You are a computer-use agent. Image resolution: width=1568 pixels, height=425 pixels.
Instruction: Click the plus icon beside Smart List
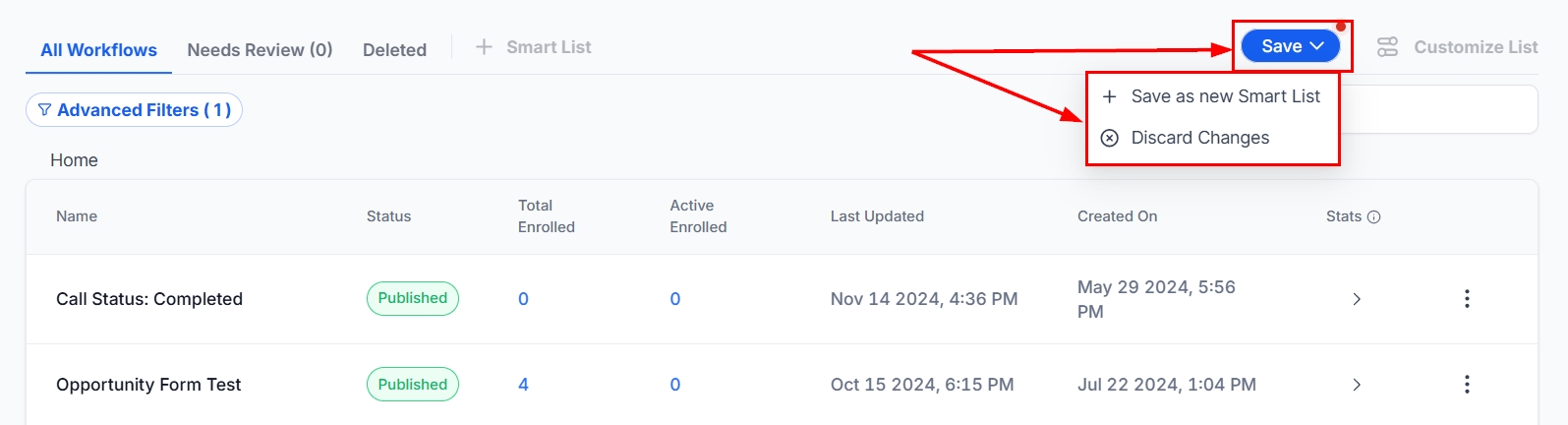(484, 47)
